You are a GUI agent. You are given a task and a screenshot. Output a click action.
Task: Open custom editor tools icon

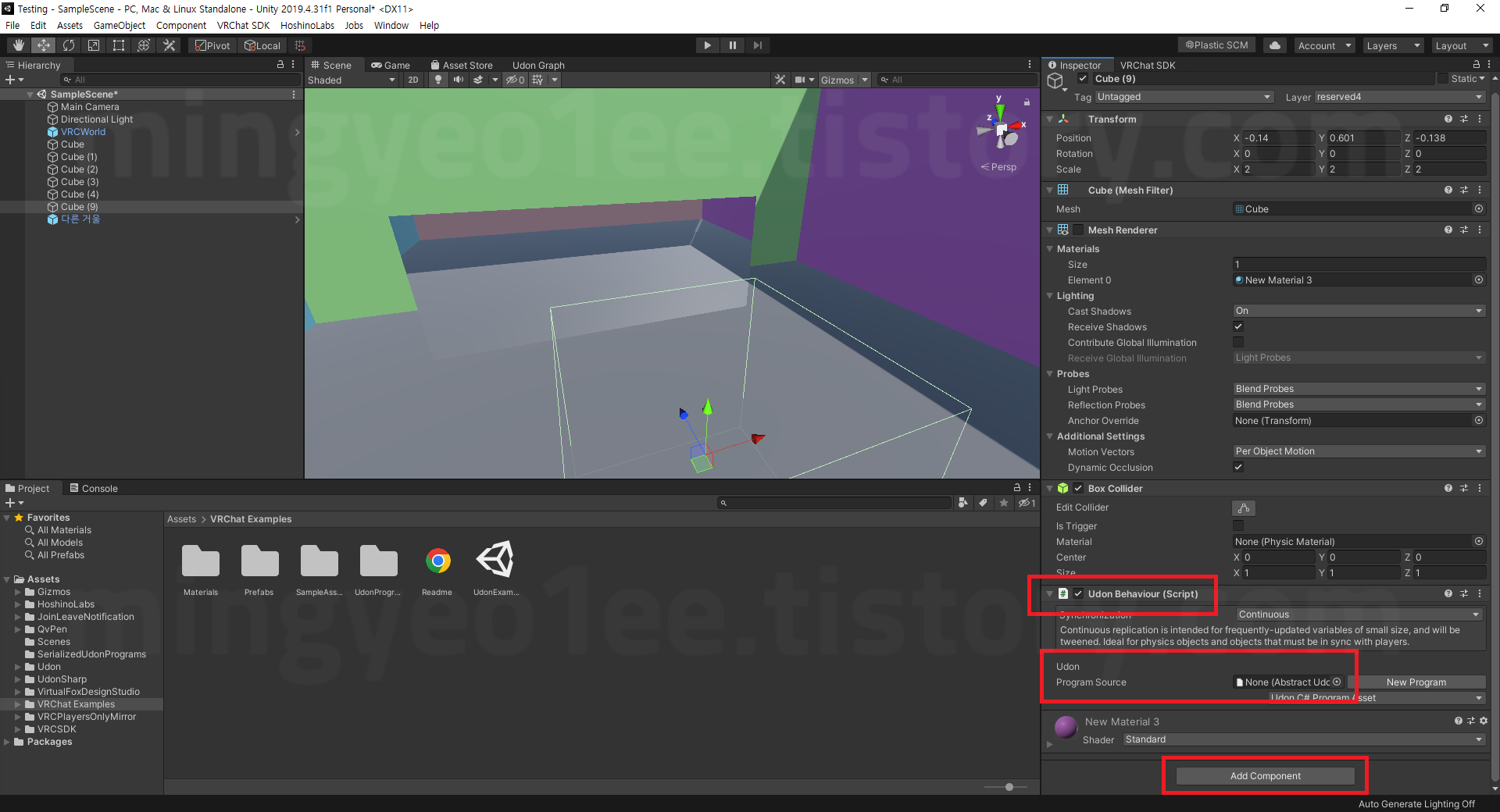point(169,45)
